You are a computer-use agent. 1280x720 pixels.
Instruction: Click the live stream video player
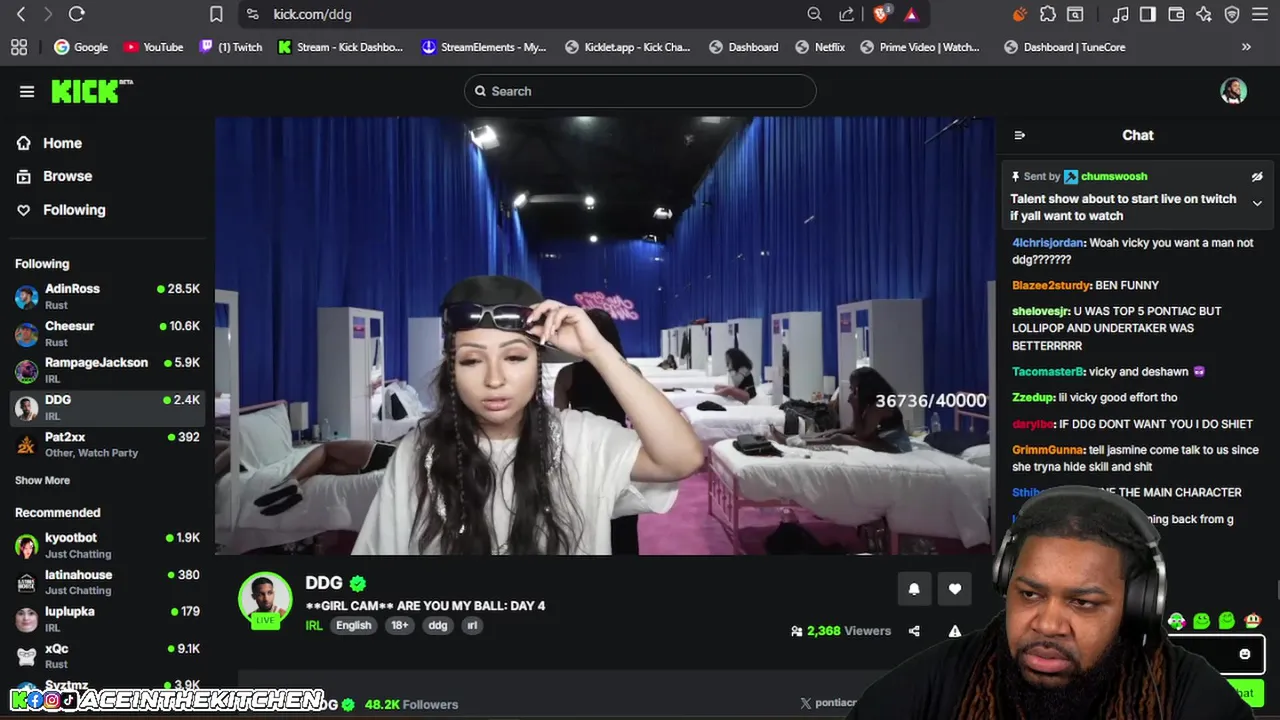[x=605, y=336]
